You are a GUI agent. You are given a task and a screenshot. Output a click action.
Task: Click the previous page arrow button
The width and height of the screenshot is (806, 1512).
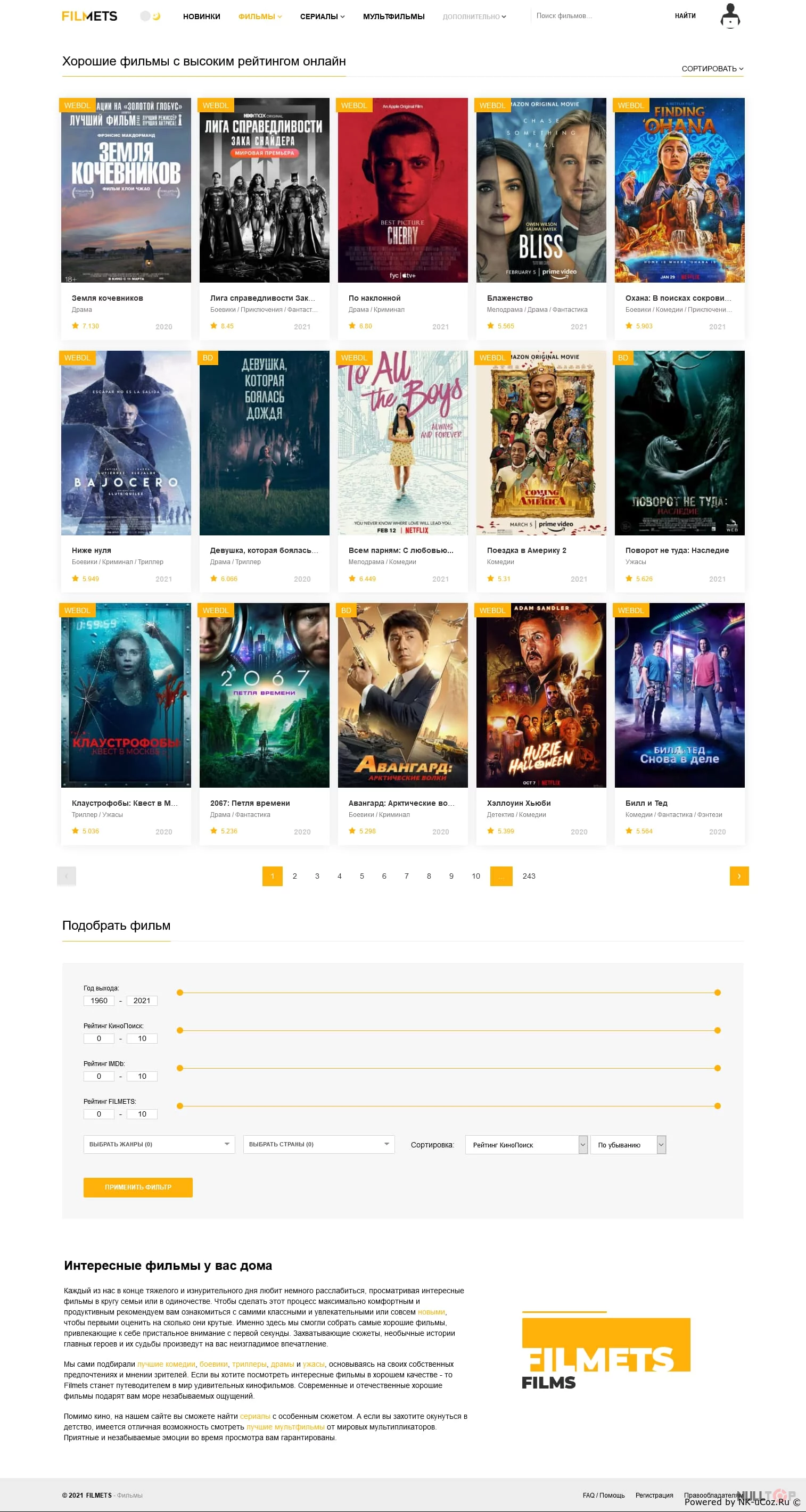67,875
